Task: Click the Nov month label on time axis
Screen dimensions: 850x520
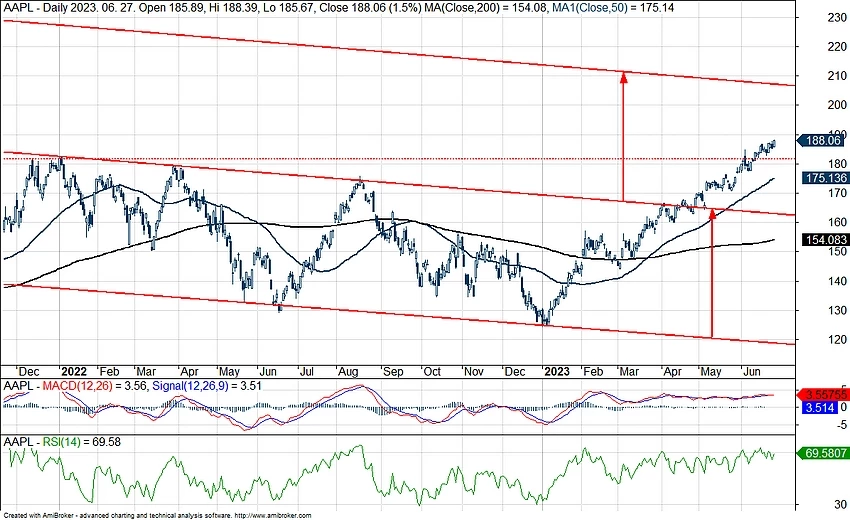Action: 473,372
